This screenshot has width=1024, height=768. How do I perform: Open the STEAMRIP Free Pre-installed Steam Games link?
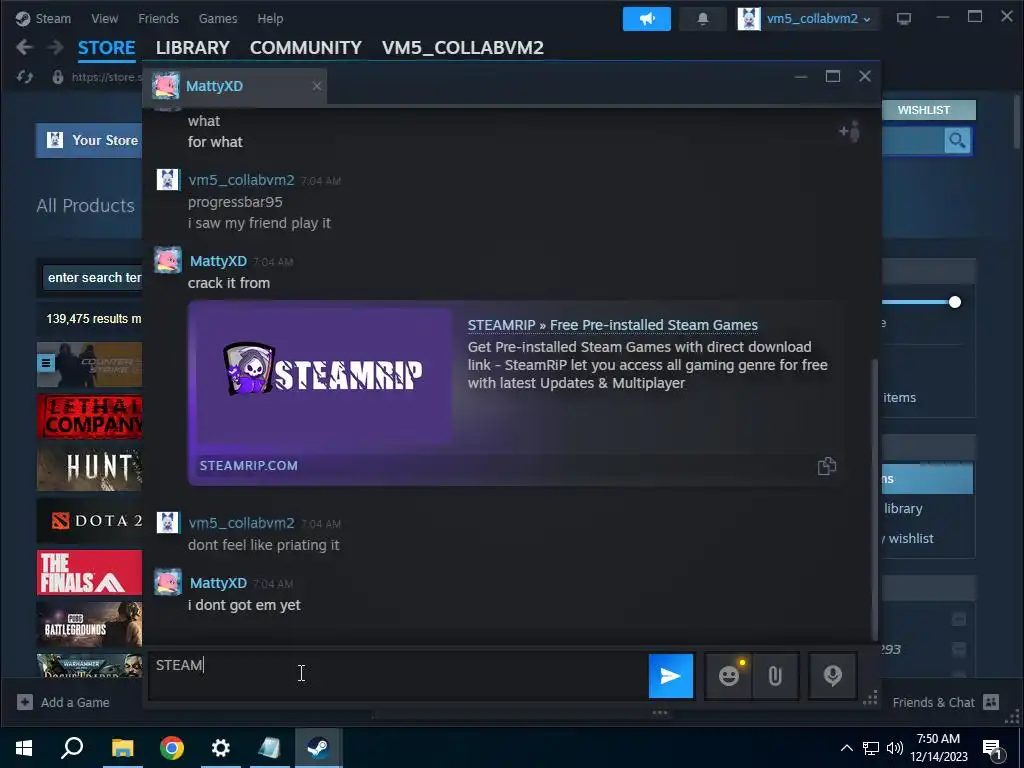(613, 325)
